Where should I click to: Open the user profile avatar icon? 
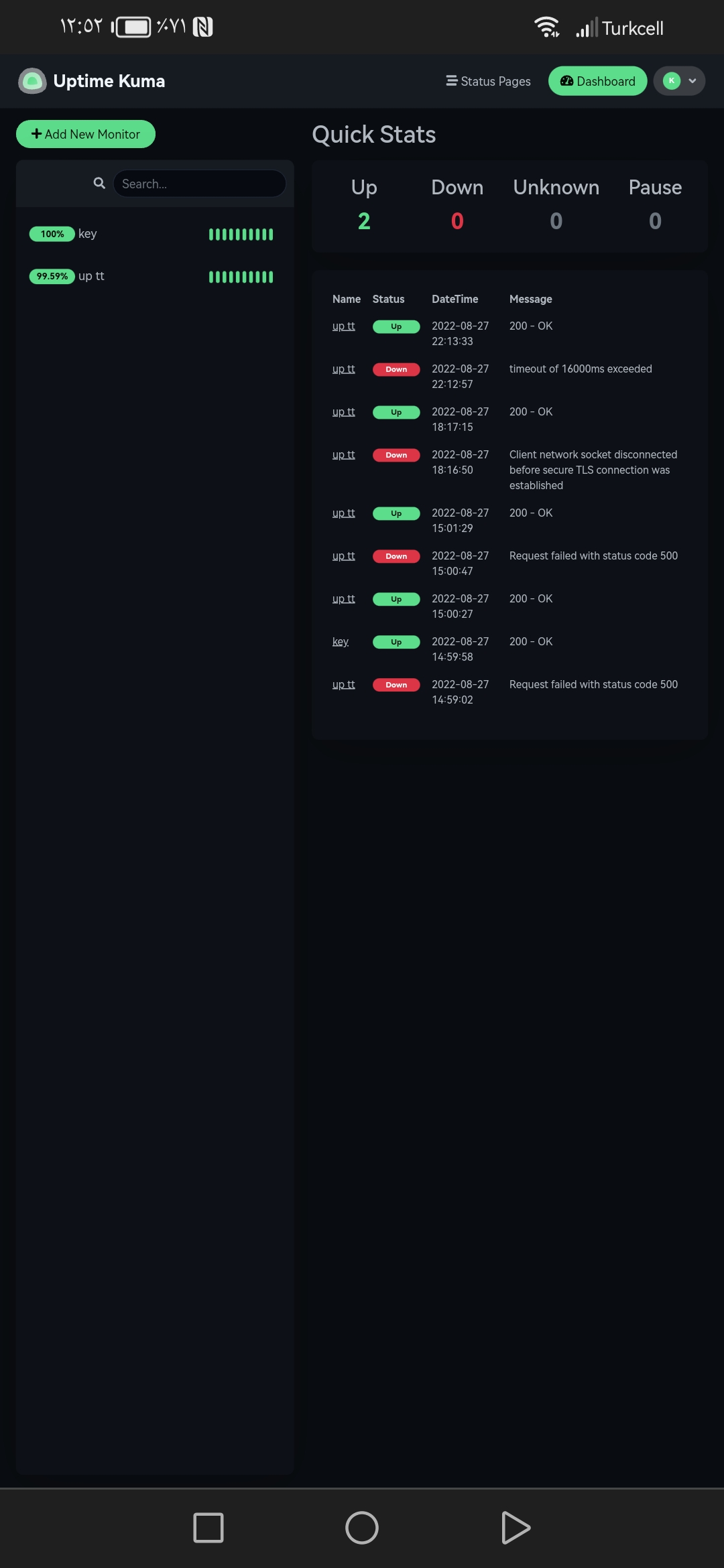(670, 80)
